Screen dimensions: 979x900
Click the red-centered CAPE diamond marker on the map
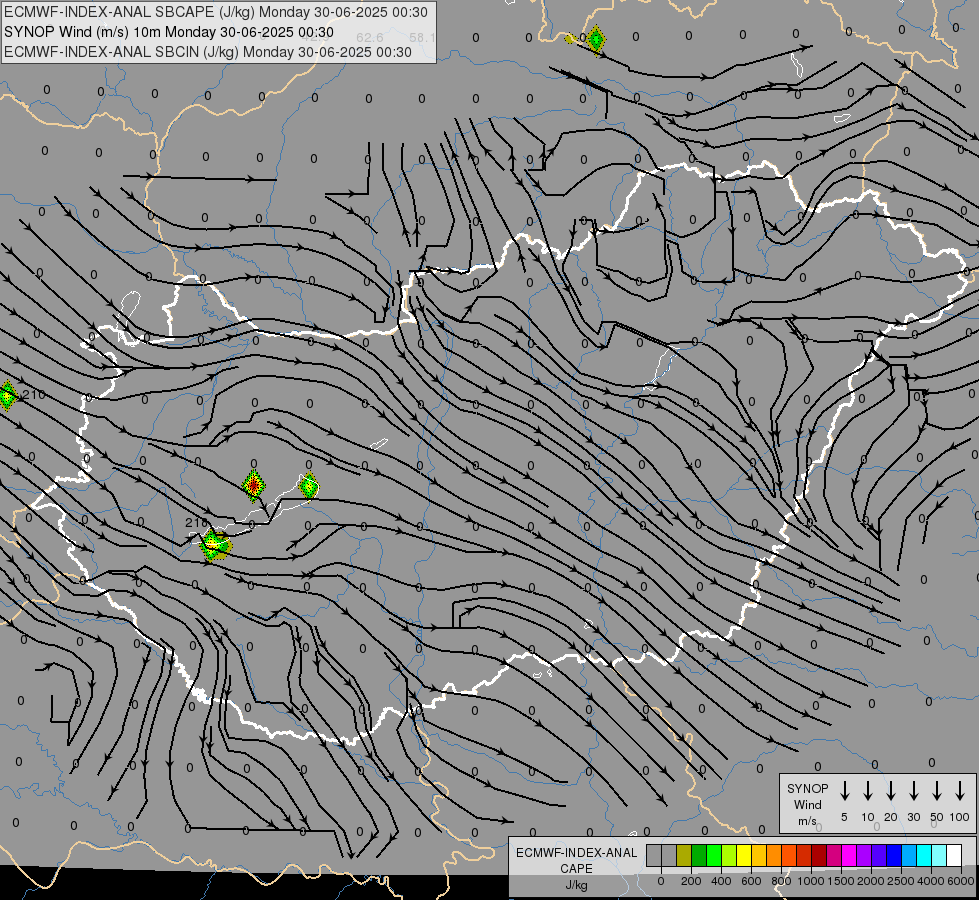253,485
